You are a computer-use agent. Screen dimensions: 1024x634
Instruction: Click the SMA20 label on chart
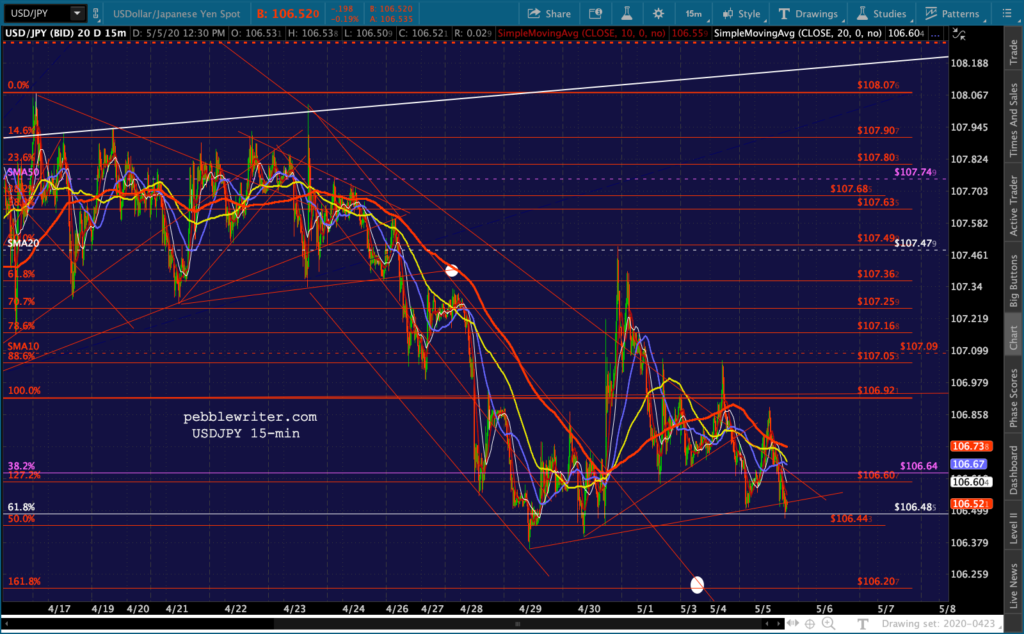tap(23, 243)
